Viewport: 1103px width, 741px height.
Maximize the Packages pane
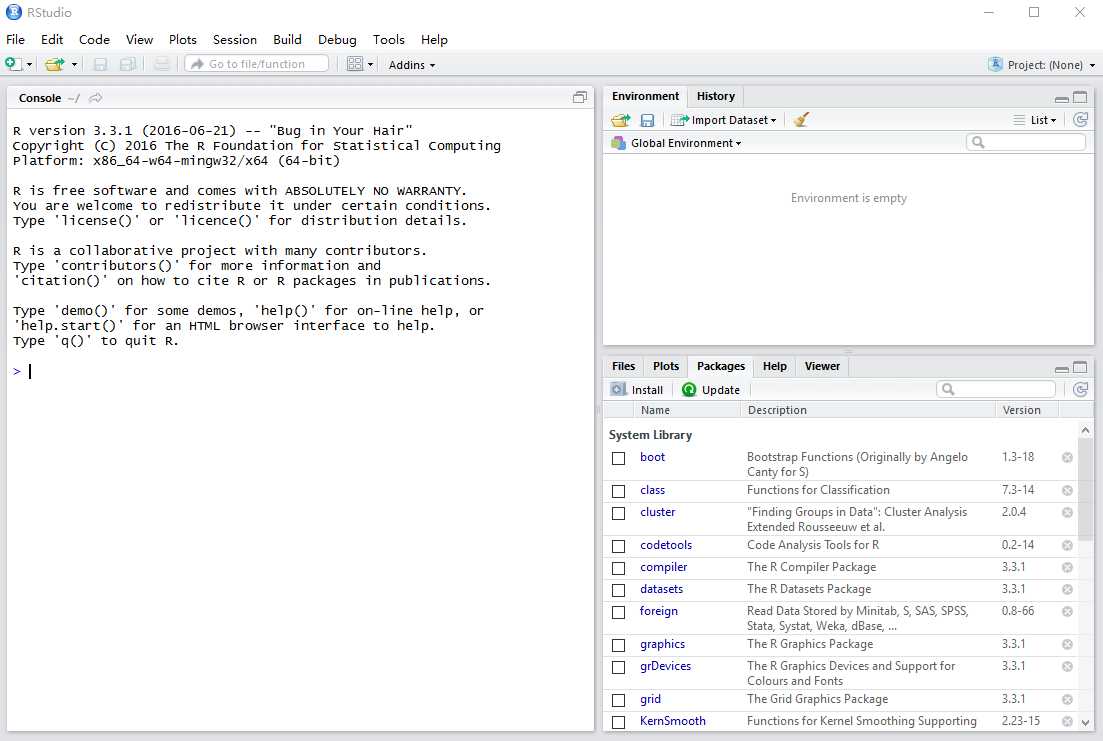(x=1080, y=367)
